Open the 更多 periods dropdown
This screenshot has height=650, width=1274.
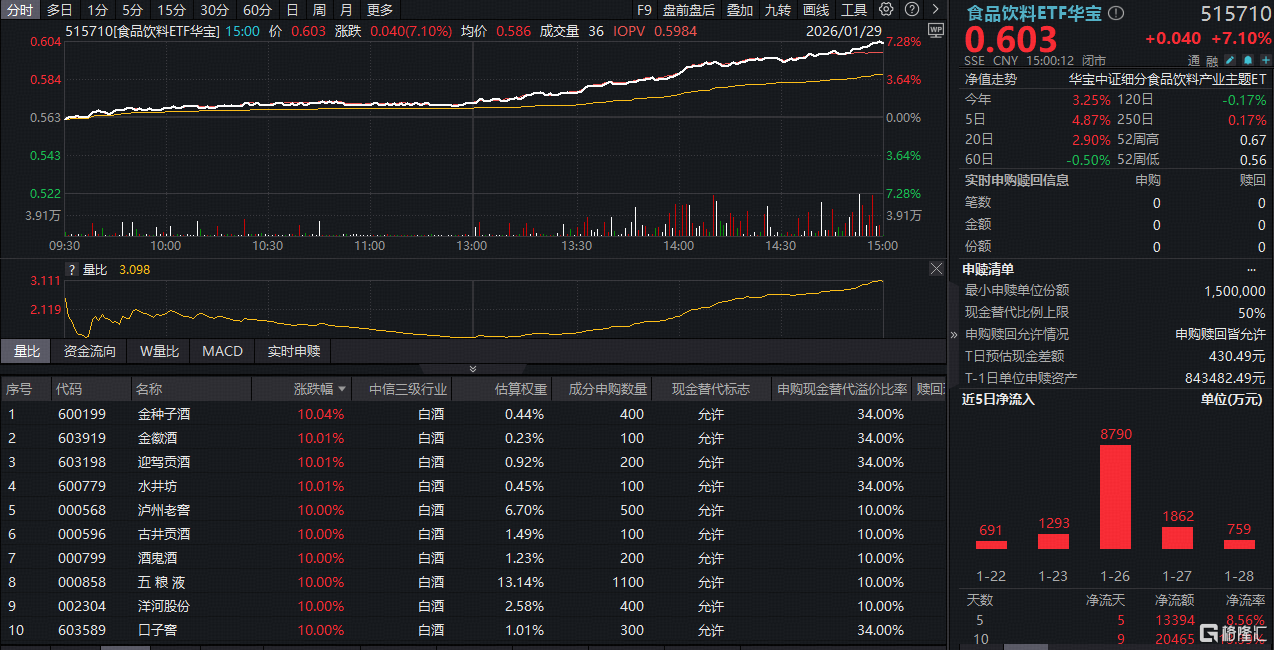[x=380, y=10]
